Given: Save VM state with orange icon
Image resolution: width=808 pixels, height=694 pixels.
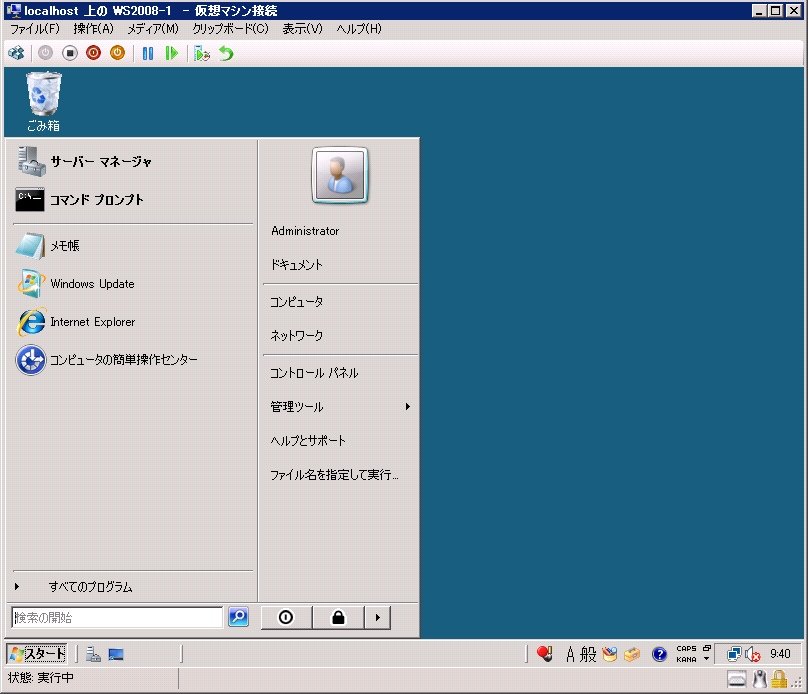Looking at the screenshot, I should point(117,53).
